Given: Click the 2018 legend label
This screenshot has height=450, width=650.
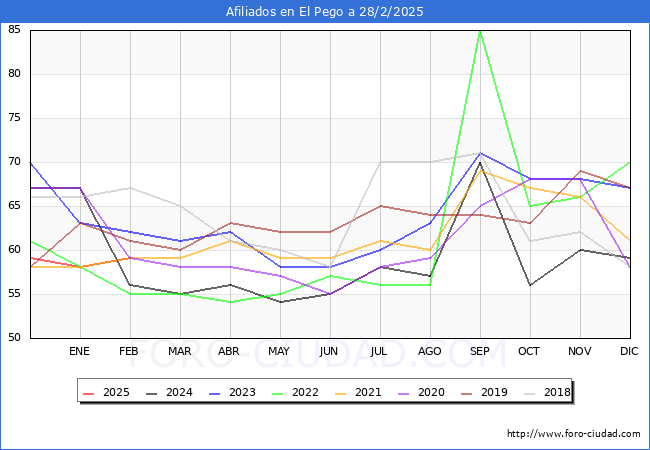Looking at the screenshot, I should coord(557,392).
